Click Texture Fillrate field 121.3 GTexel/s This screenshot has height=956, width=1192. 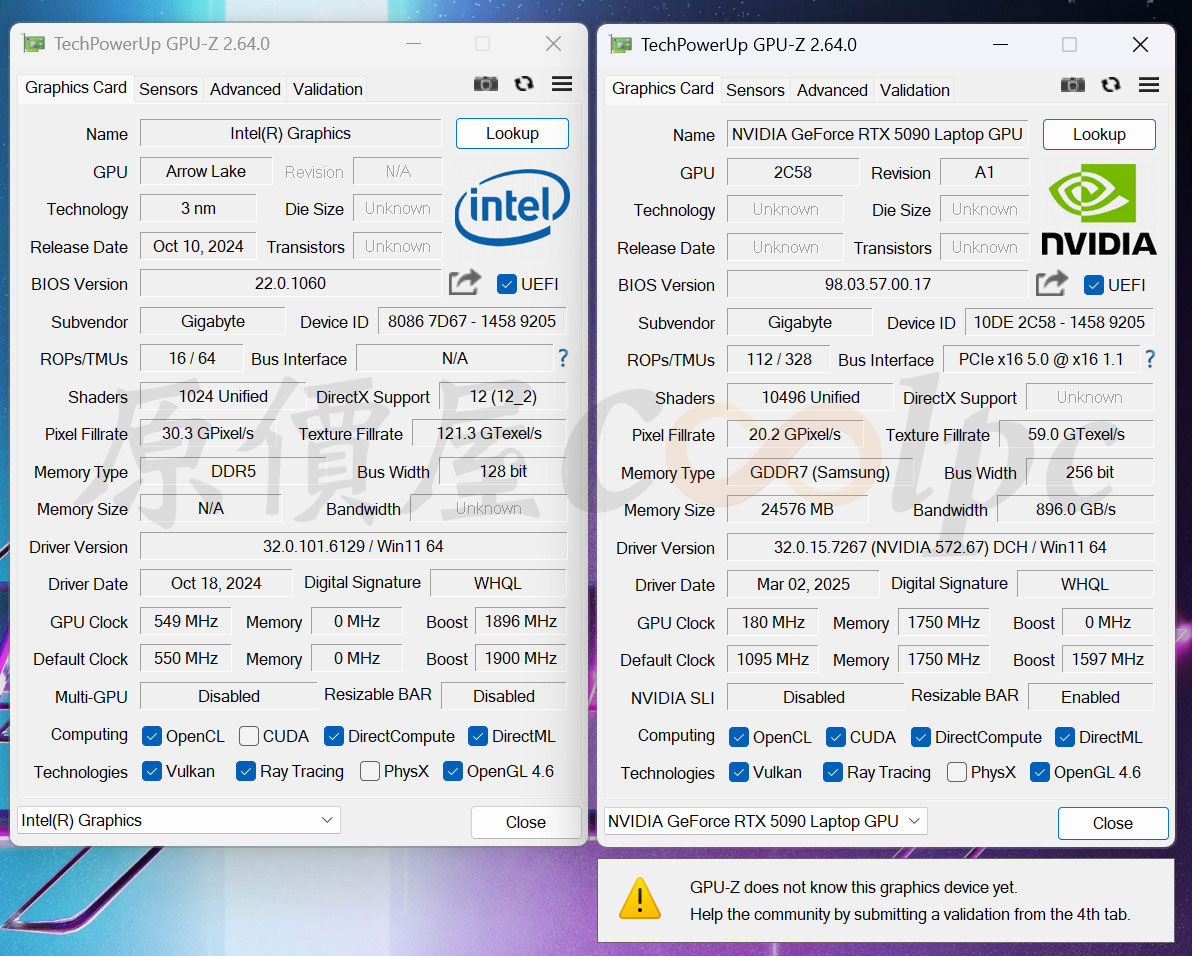(x=490, y=433)
